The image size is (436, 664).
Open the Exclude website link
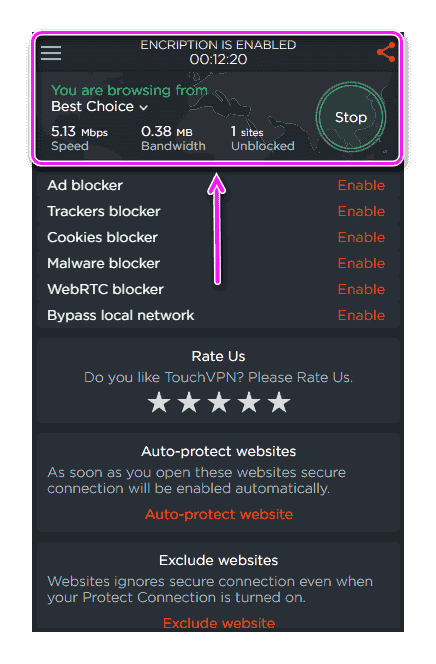coord(219,623)
